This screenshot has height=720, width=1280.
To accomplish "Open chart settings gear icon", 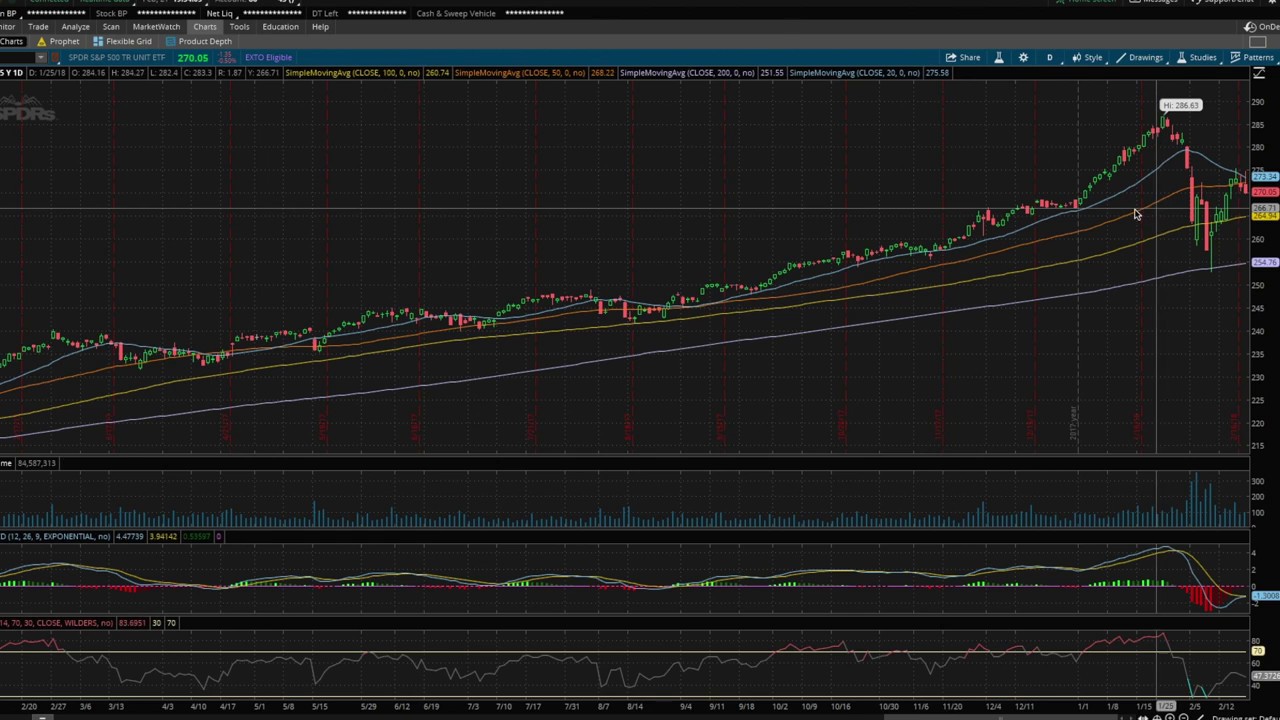I will coord(1023,57).
